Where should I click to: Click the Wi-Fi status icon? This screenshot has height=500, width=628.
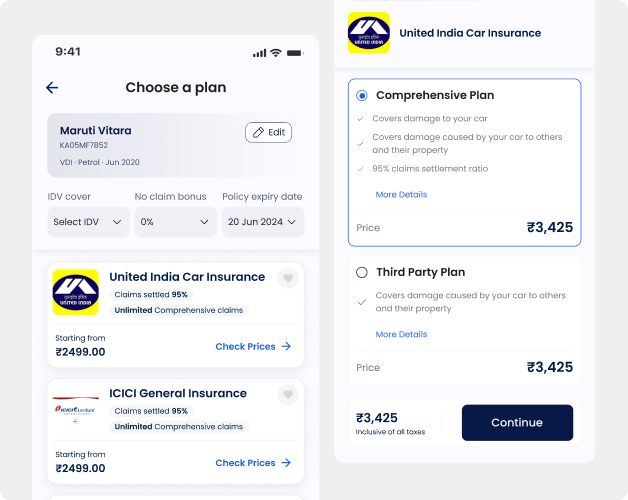[x=276, y=52]
